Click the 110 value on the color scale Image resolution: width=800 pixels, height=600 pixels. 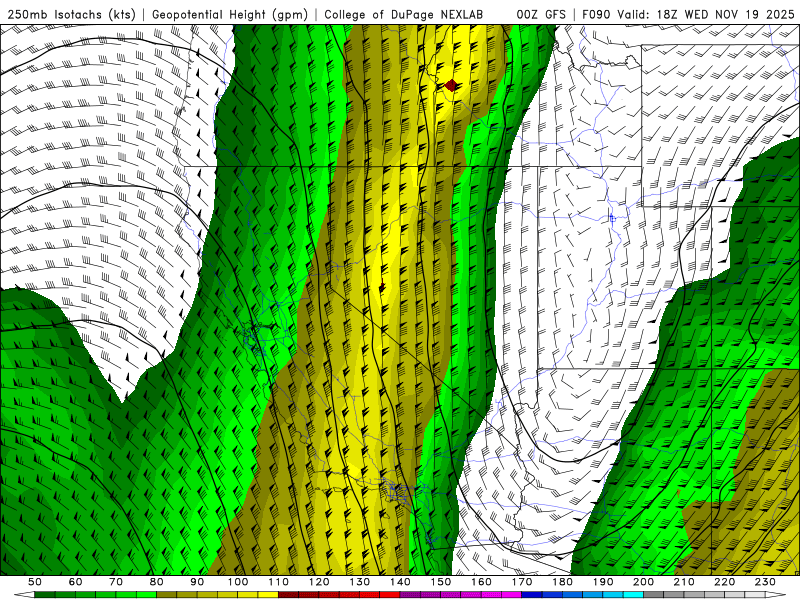pyautogui.click(x=279, y=582)
